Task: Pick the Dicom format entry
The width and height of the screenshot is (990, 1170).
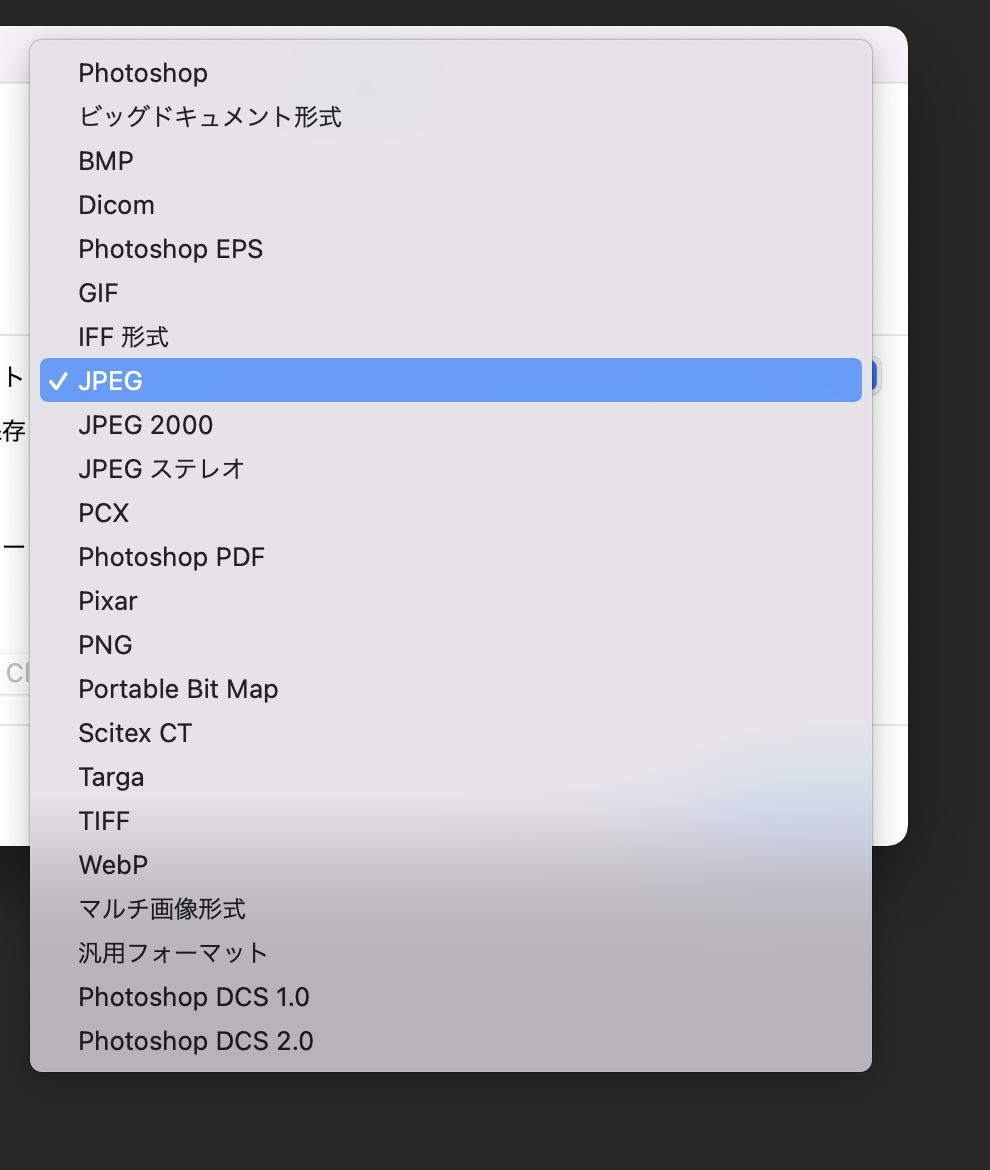Action: [x=451, y=205]
